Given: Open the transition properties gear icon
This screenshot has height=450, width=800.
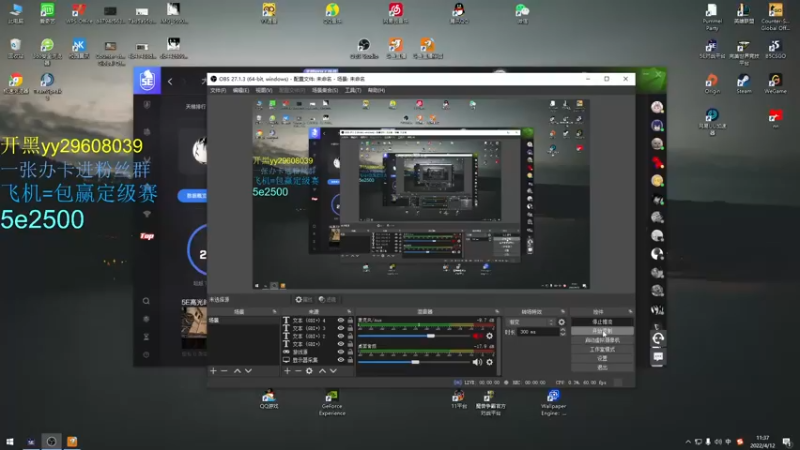Looking at the screenshot, I should pos(562,322).
